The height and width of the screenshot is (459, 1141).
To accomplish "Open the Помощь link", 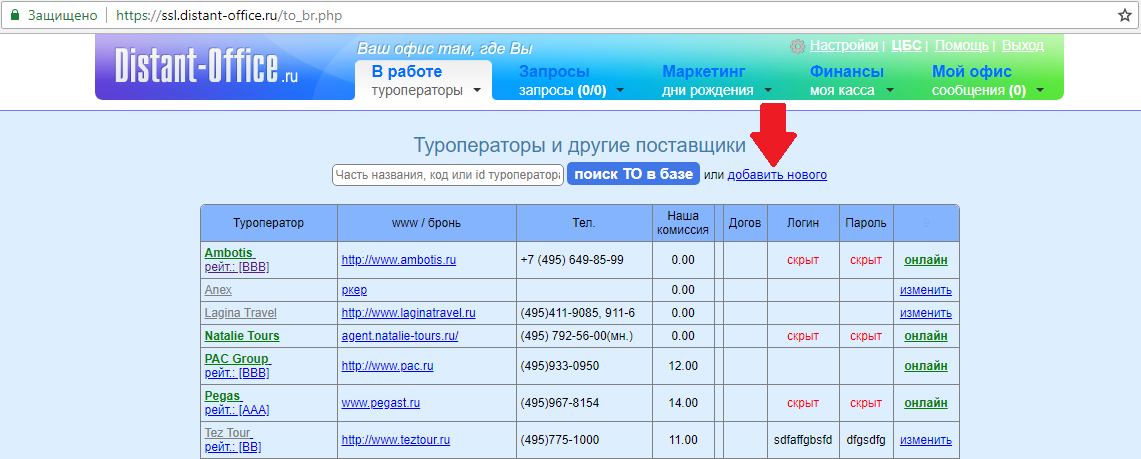I will pos(961,45).
